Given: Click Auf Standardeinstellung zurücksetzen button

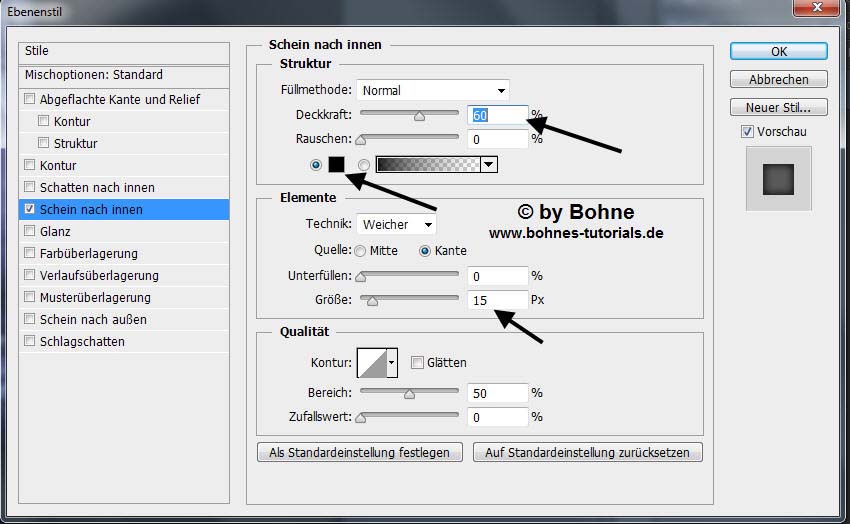Looking at the screenshot, I should tap(588, 453).
